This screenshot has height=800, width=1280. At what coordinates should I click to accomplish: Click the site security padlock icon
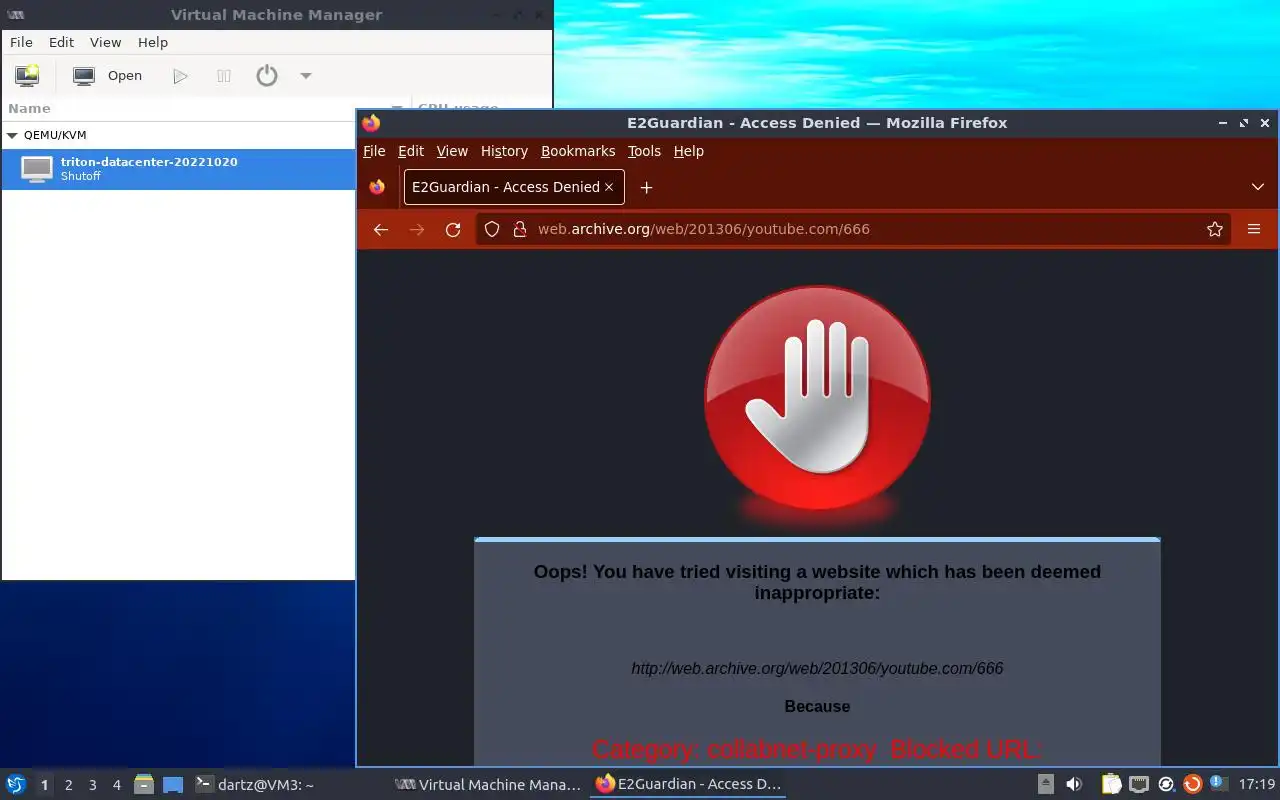tap(519, 229)
